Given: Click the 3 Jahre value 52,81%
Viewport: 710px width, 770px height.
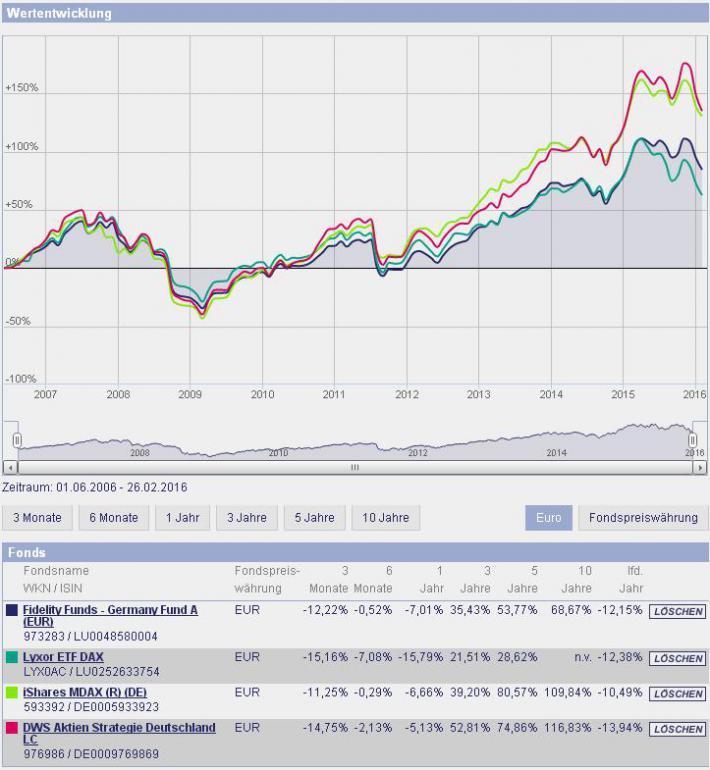Looking at the screenshot, I should point(470,728).
